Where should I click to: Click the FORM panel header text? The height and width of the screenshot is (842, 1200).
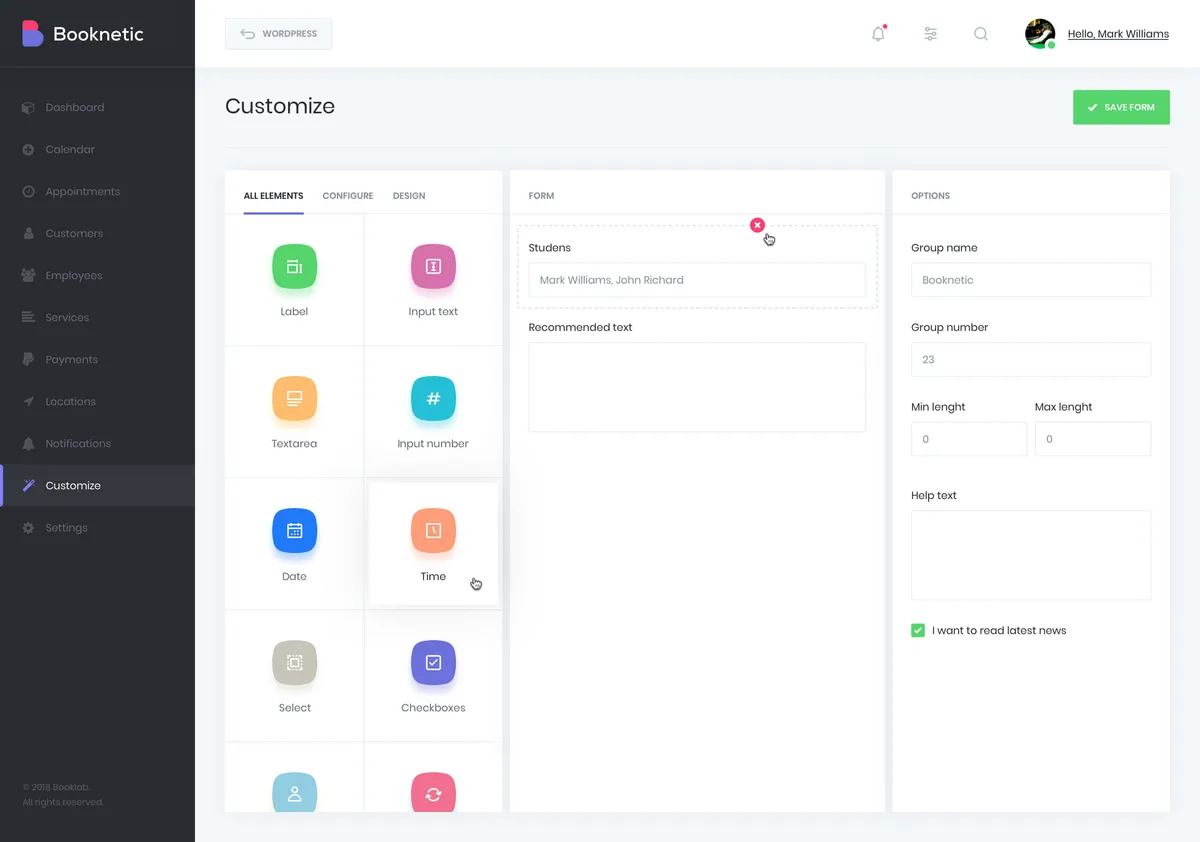(541, 196)
